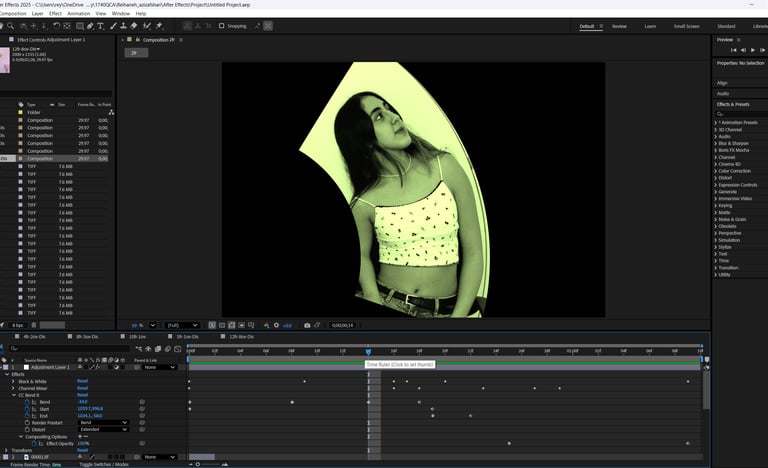Image resolution: width=768 pixels, height=468 pixels.
Task: Click the Bend property stopwatch
Action: pyautogui.click(x=26, y=401)
